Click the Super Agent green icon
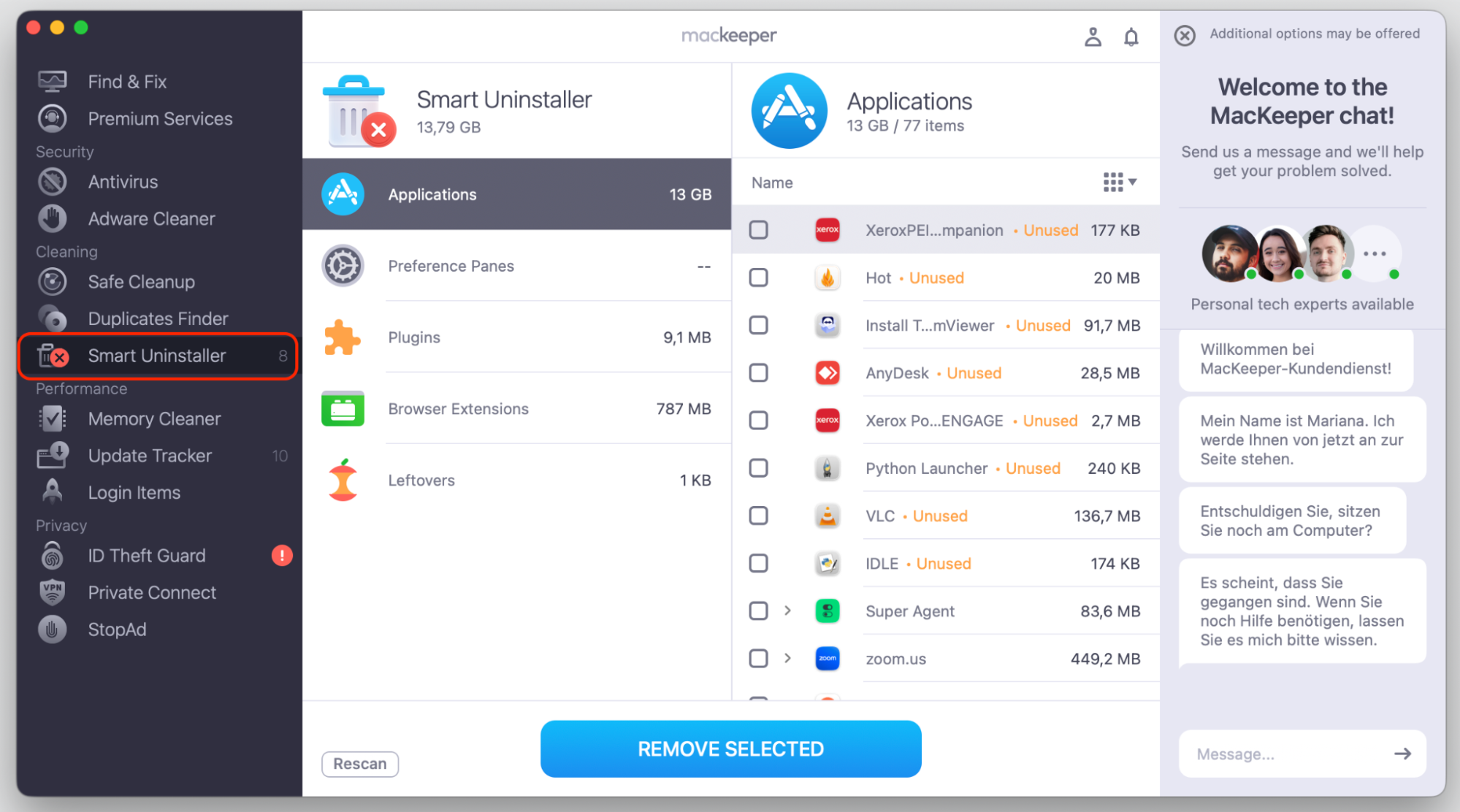 click(827, 610)
